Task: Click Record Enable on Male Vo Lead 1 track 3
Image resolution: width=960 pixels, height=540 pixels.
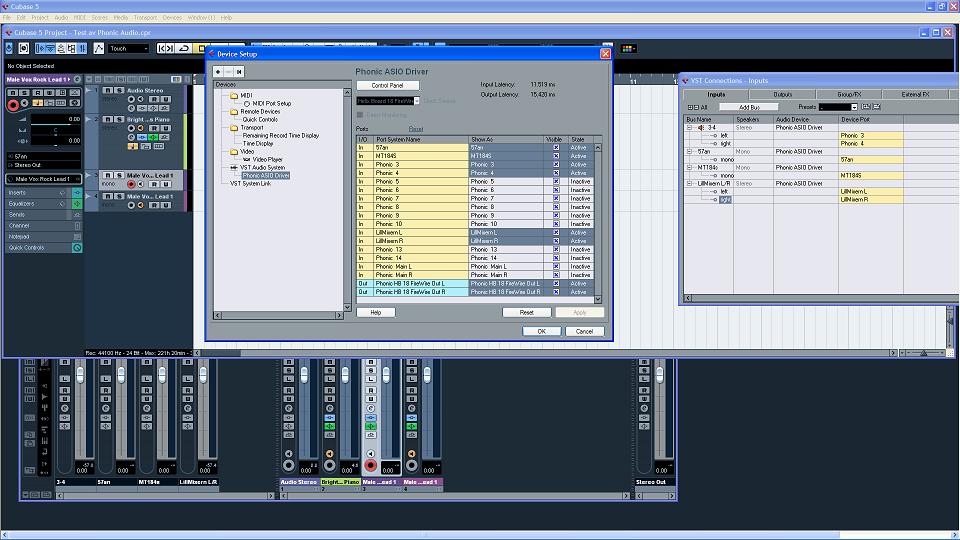Action: click(x=130, y=184)
